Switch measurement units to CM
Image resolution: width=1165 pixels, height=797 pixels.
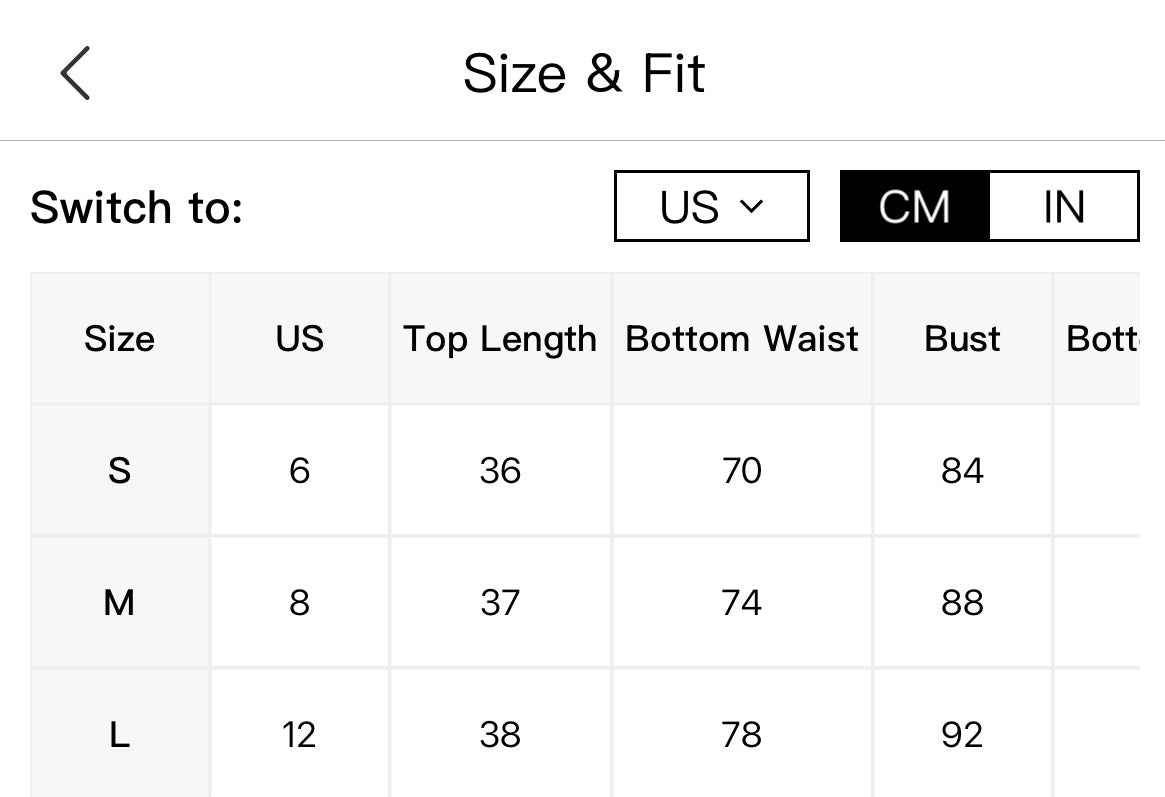(x=915, y=206)
